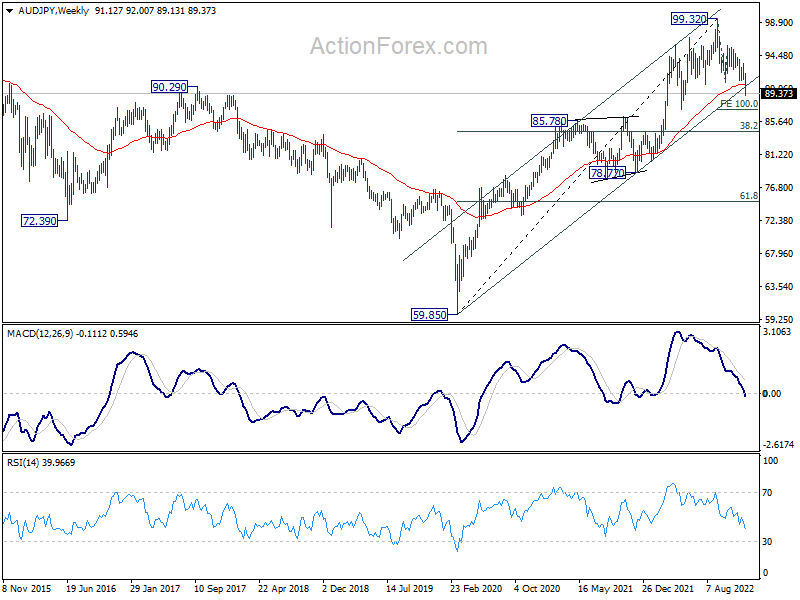Select the 99.320 high price label
Screen dimensions: 800x600
coord(689,19)
